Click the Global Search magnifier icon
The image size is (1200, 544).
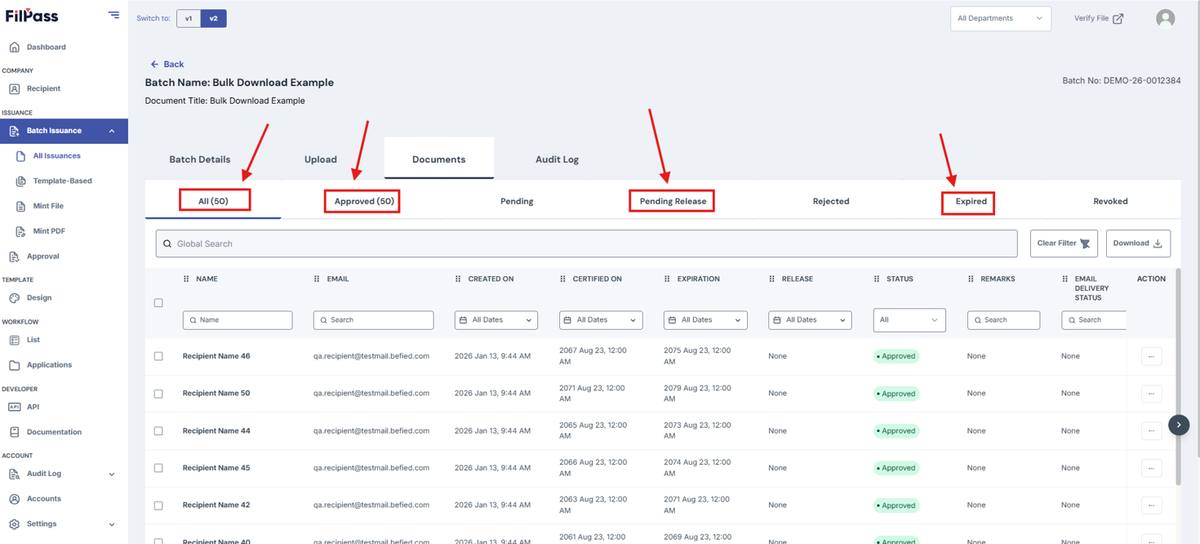[x=167, y=244]
